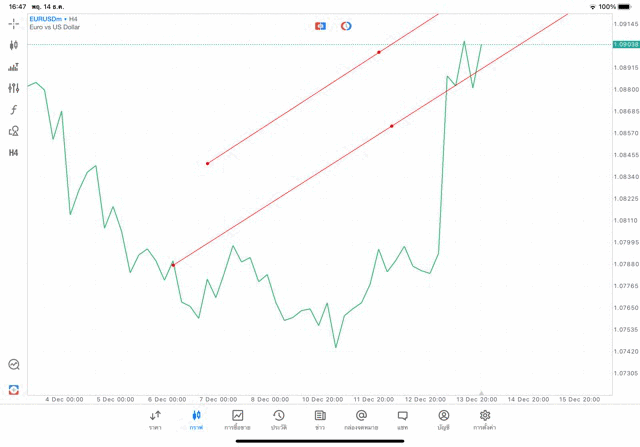Open the ข่าว (News) tab
Viewport: 640px width, 447px height.
tap(320, 420)
